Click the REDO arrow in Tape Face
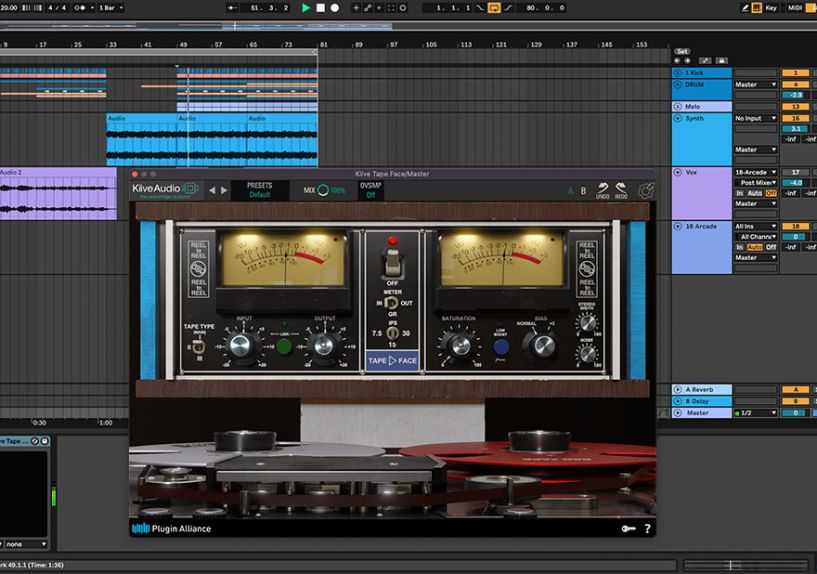 pyautogui.click(x=621, y=190)
